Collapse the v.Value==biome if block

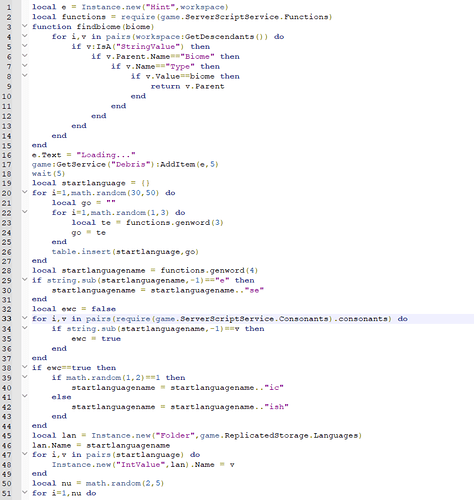pos(25,75)
